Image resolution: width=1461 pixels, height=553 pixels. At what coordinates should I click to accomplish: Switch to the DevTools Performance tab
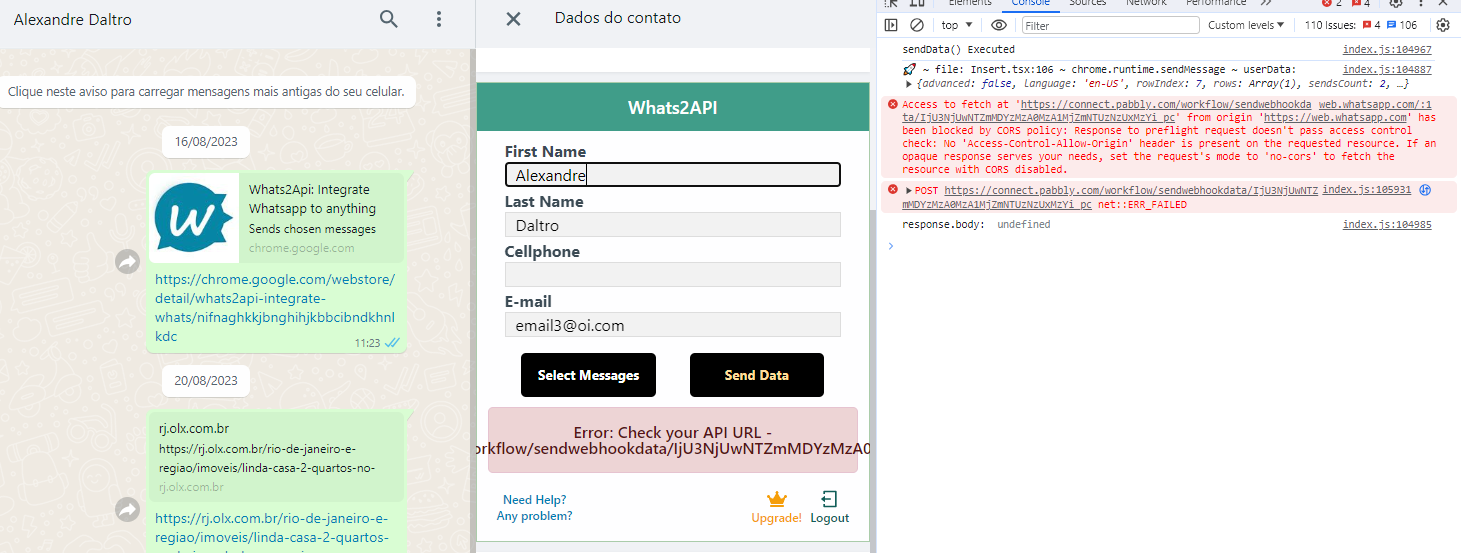[x=1215, y=3]
